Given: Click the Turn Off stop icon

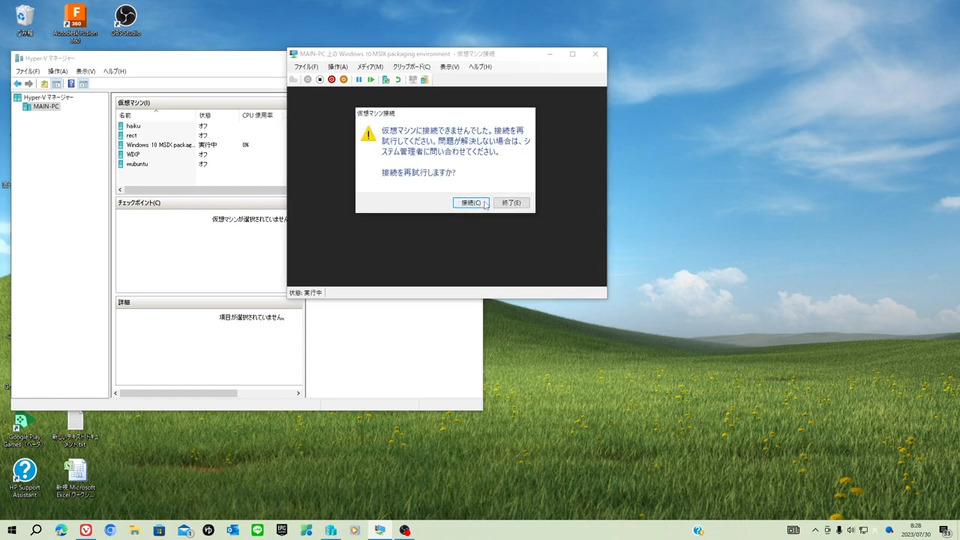Looking at the screenshot, I should [319, 79].
